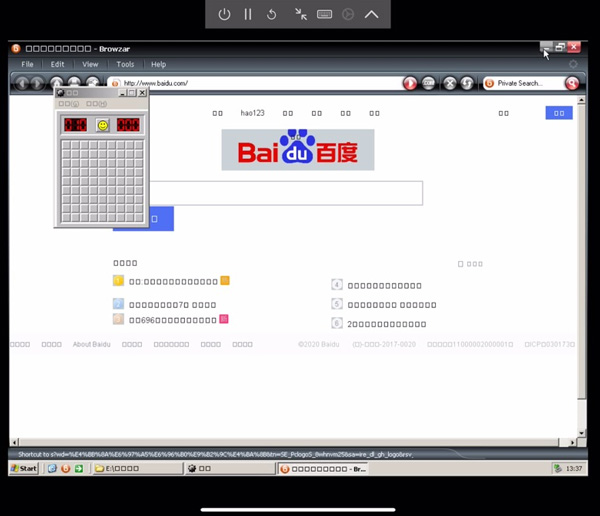Minimize the Minesweeper window

coord(122,93)
